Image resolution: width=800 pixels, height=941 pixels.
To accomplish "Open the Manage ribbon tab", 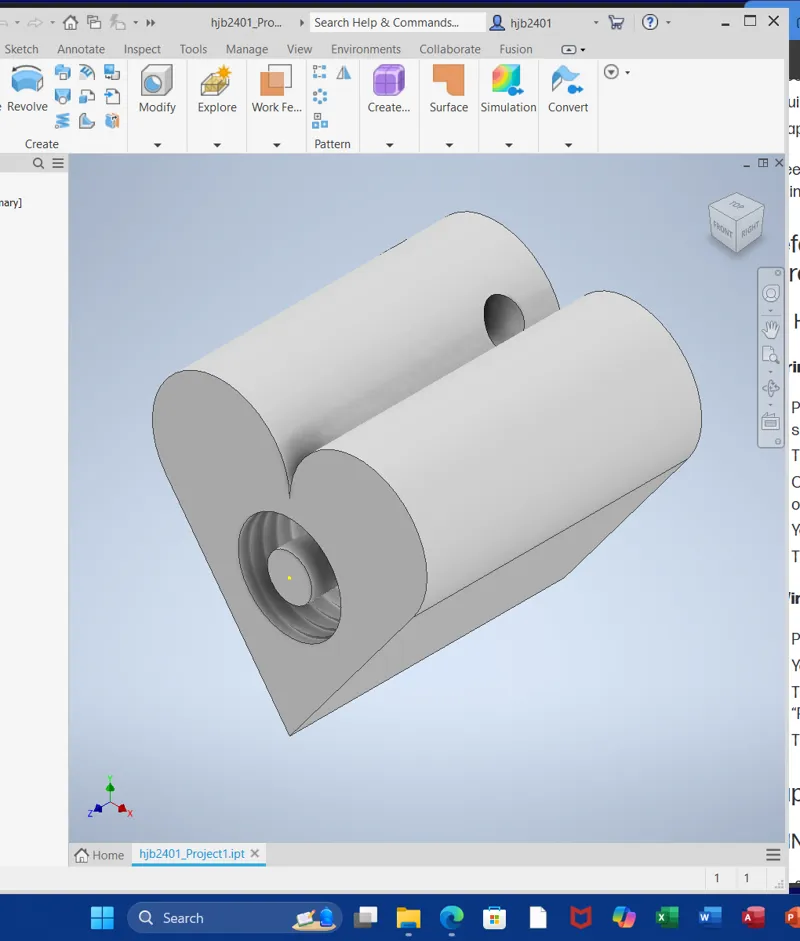I will coord(247,49).
